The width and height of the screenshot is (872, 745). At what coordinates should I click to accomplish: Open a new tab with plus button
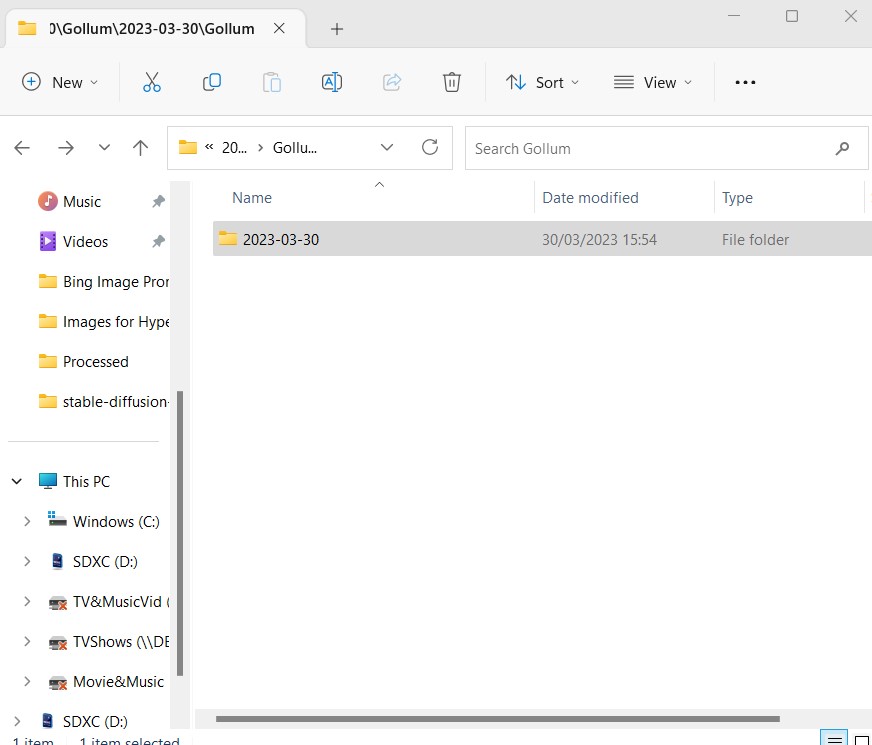[337, 29]
